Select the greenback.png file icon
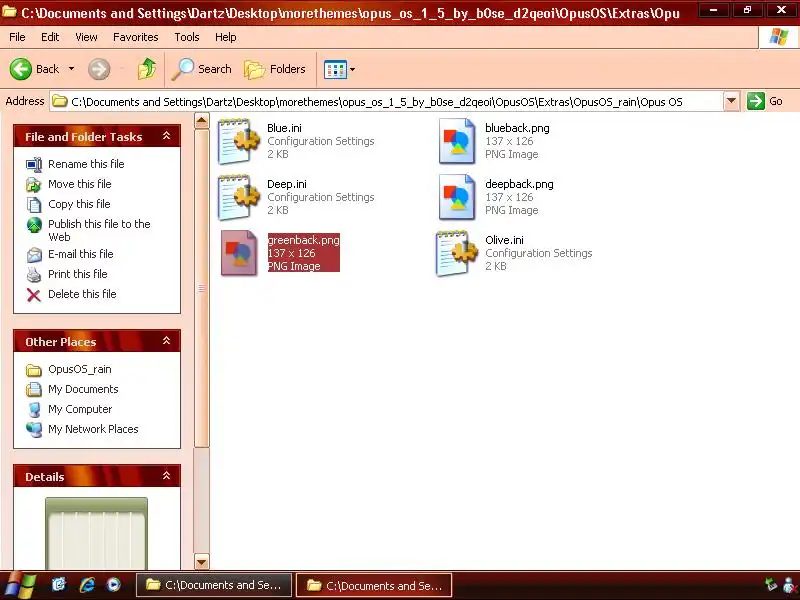This screenshot has height=600, width=800. (x=238, y=254)
